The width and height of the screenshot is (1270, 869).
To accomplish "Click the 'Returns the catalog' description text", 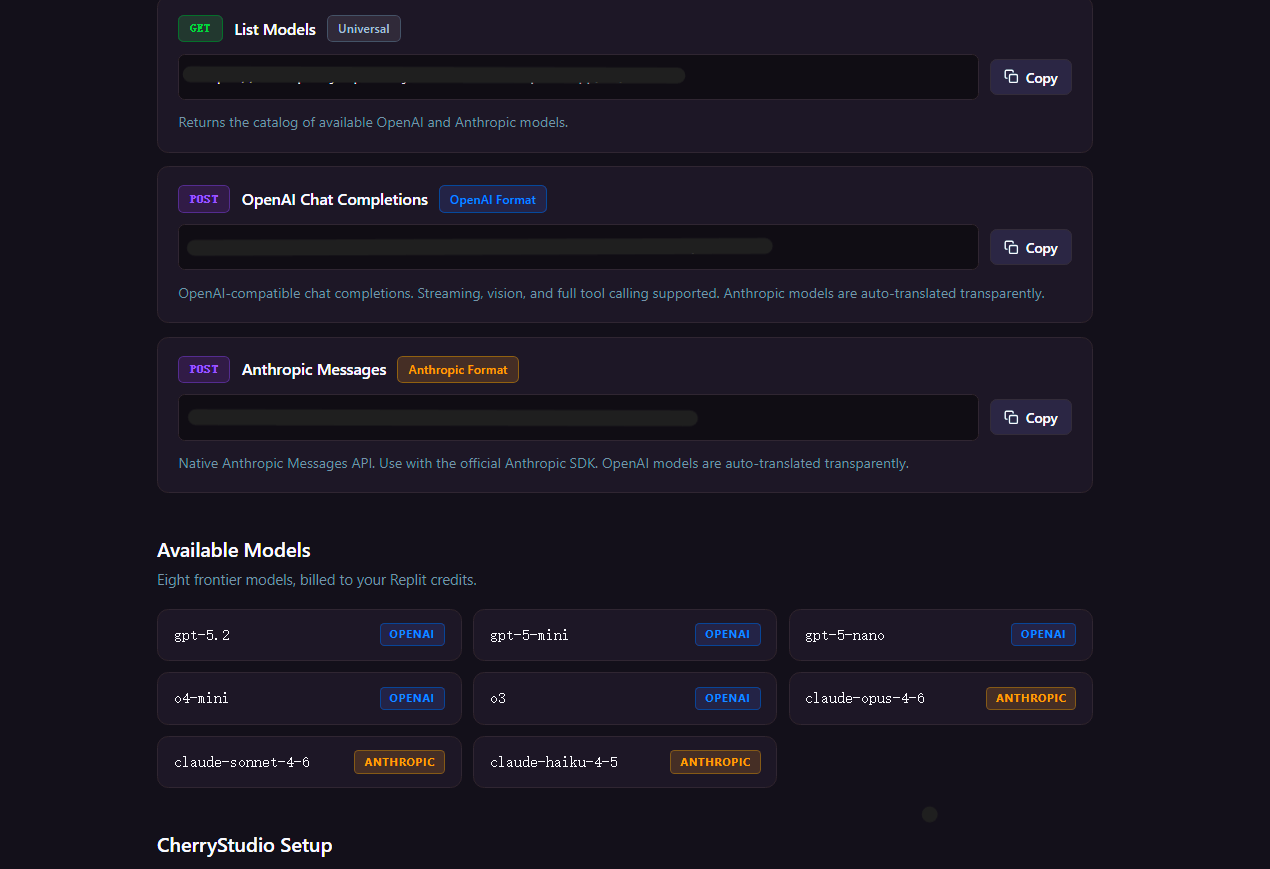I will (x=373, y=122).
